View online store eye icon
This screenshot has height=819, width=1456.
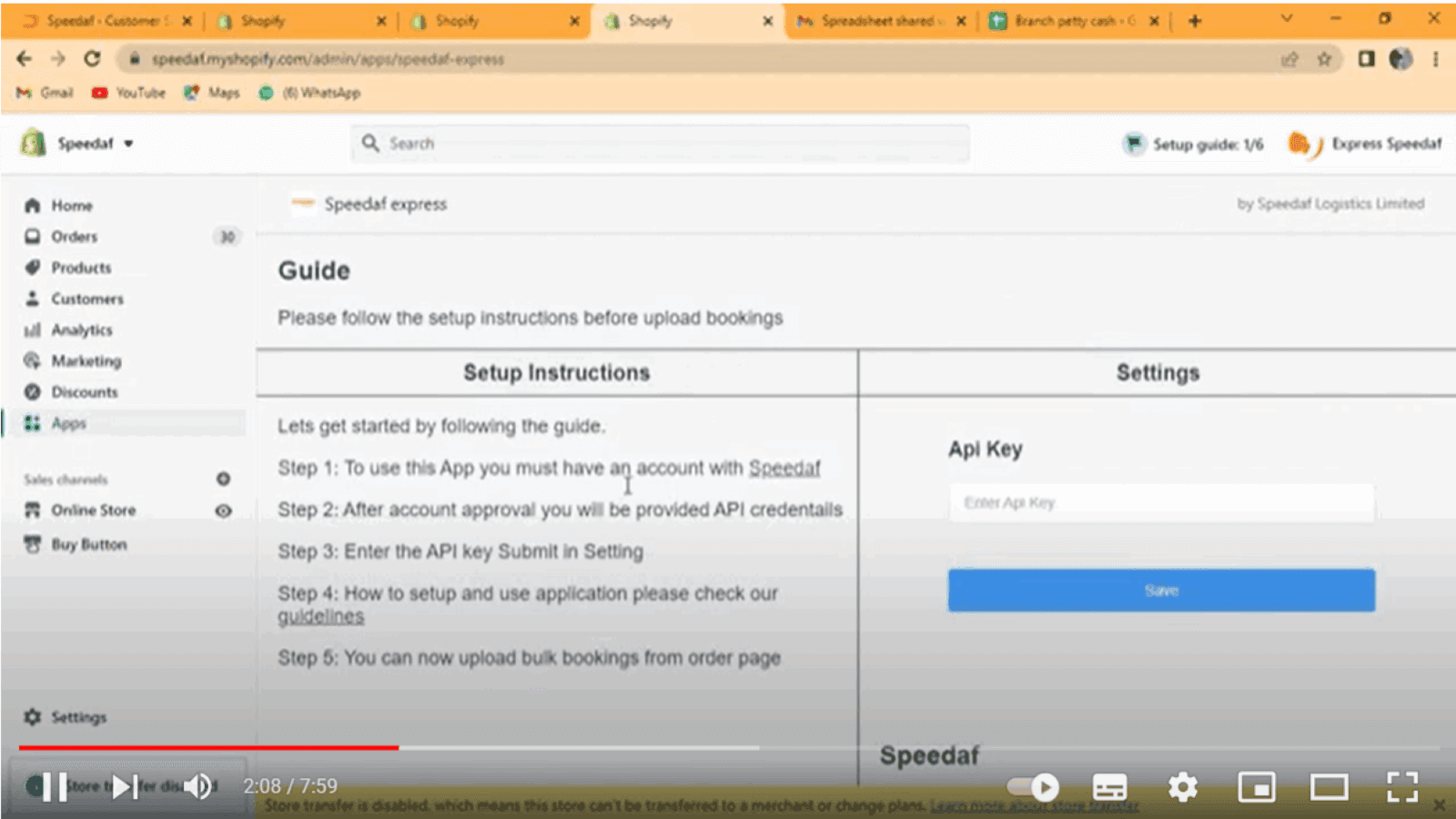[x=223, y=511]
